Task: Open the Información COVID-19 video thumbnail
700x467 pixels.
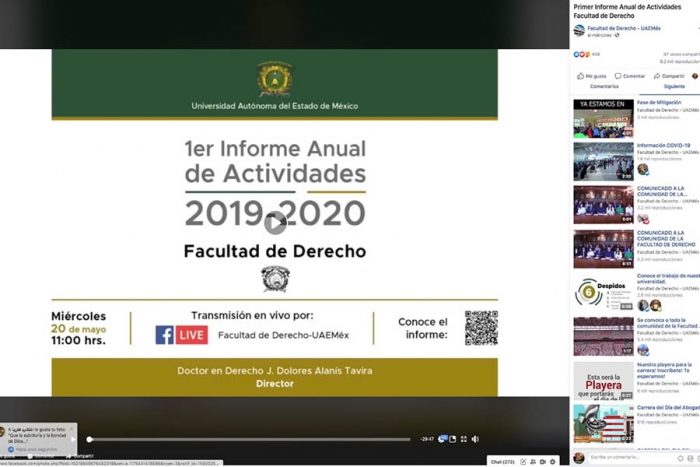Action: click(604, 162)
